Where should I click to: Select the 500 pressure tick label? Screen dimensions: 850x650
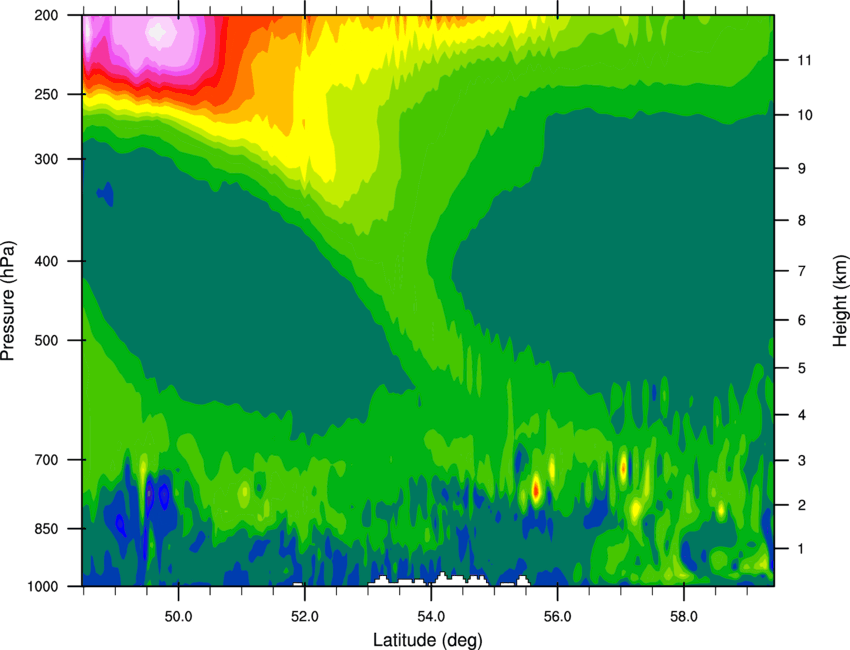(46, 340)
